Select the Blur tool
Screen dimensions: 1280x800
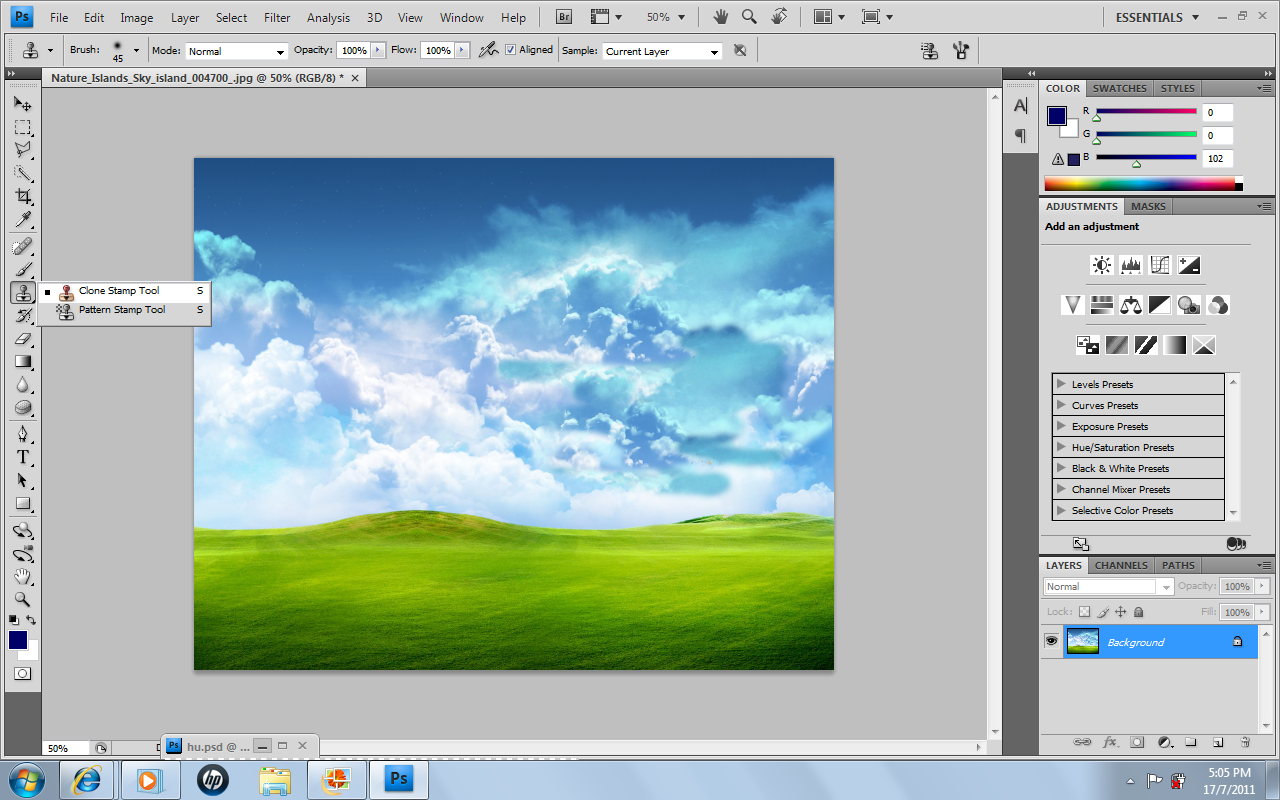[x=22, y=385]
